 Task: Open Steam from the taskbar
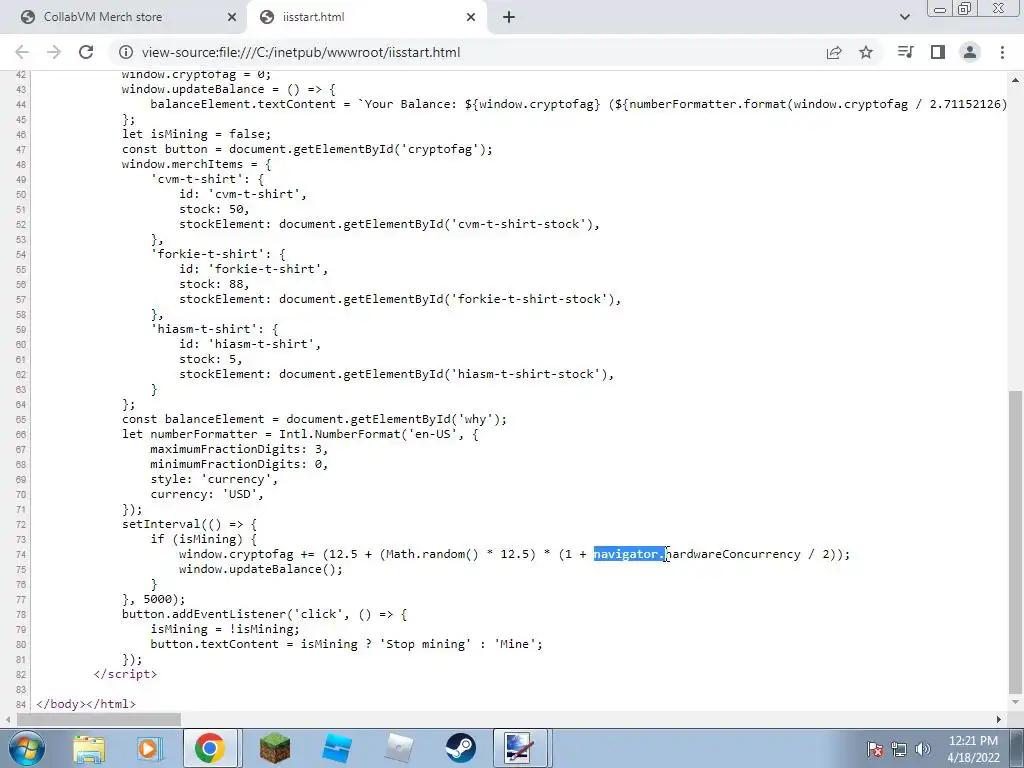pos(460,748)
